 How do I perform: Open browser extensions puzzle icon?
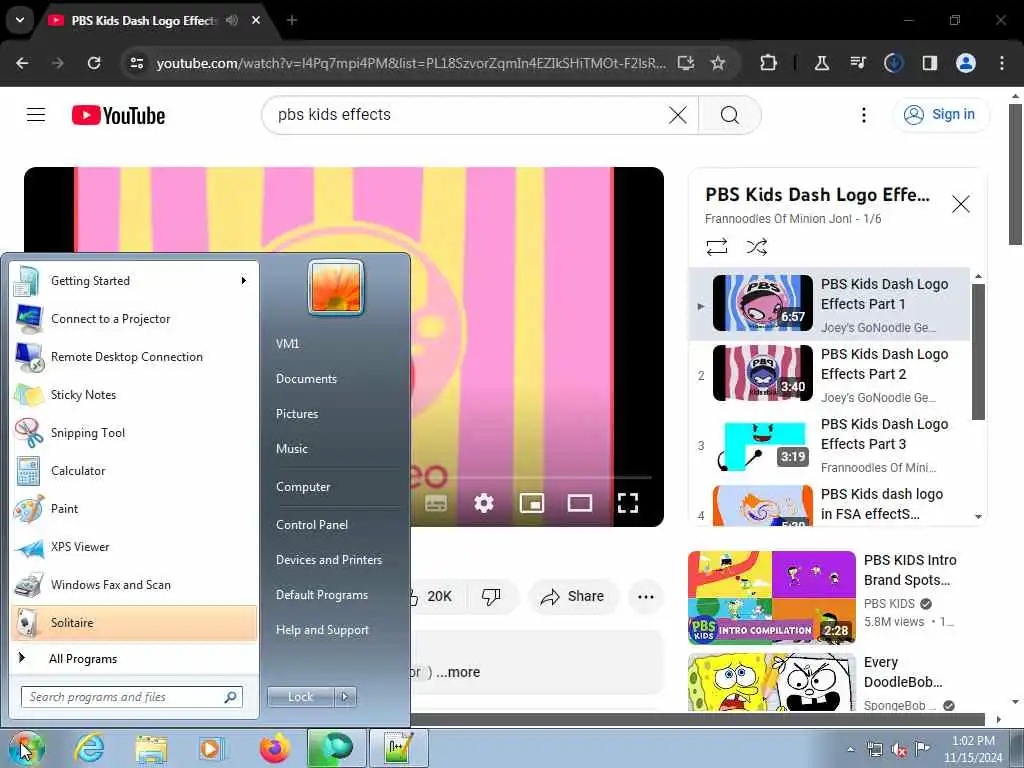(769, 63)
